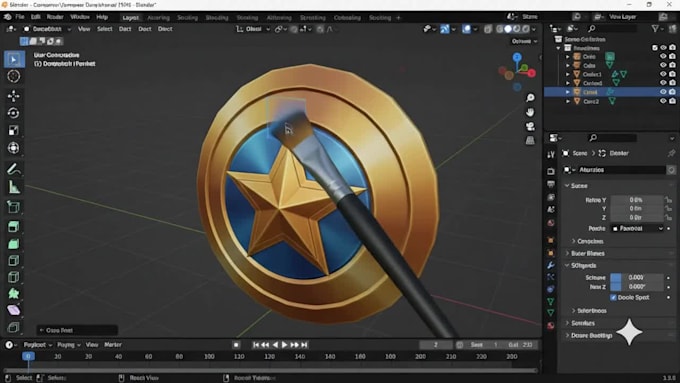Screen dimensions: 680x383
Task: Open the interaction mode dropdown in viewport header
Action: click(47, 29)
